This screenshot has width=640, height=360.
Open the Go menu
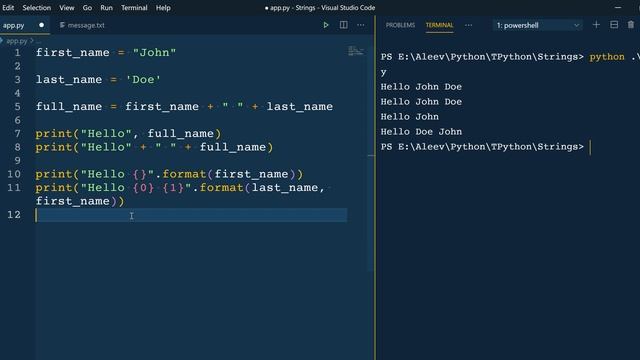[87, 8]
